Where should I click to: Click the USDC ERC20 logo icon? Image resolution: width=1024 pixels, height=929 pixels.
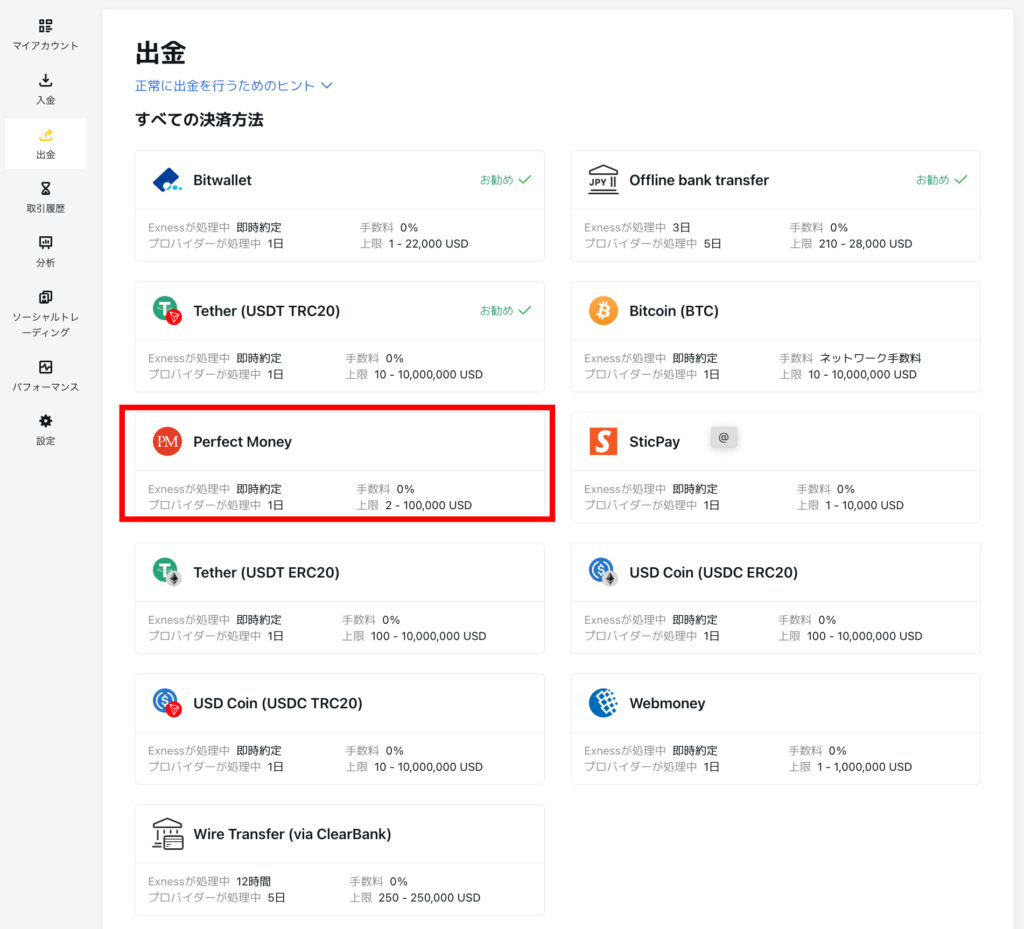[x=603, y=572]
